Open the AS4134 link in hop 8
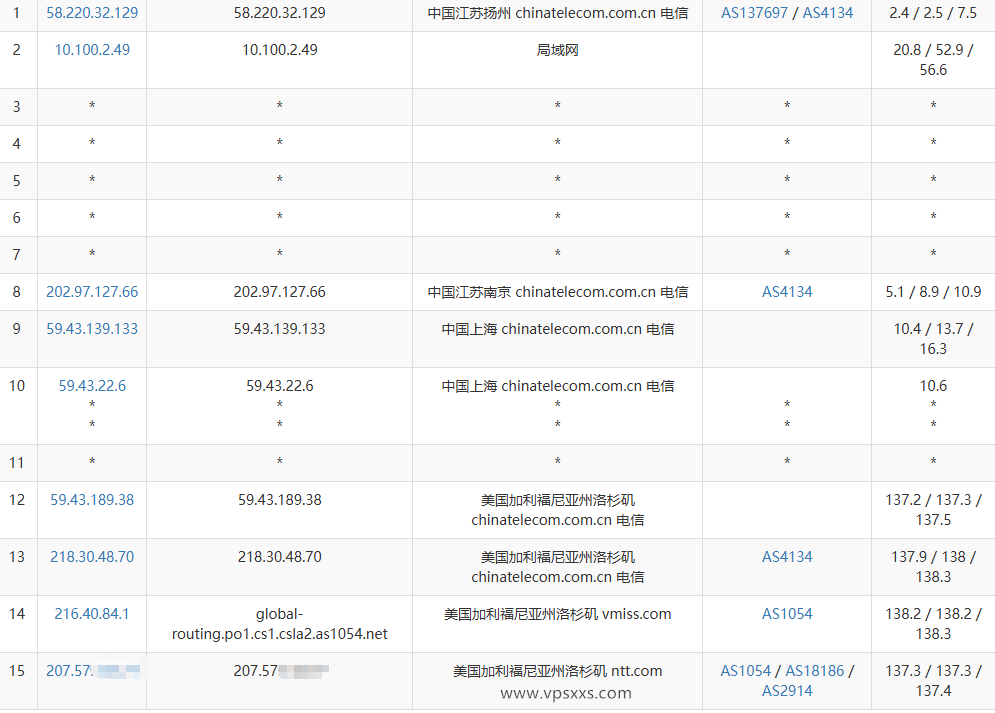 (x=787, y=292)
